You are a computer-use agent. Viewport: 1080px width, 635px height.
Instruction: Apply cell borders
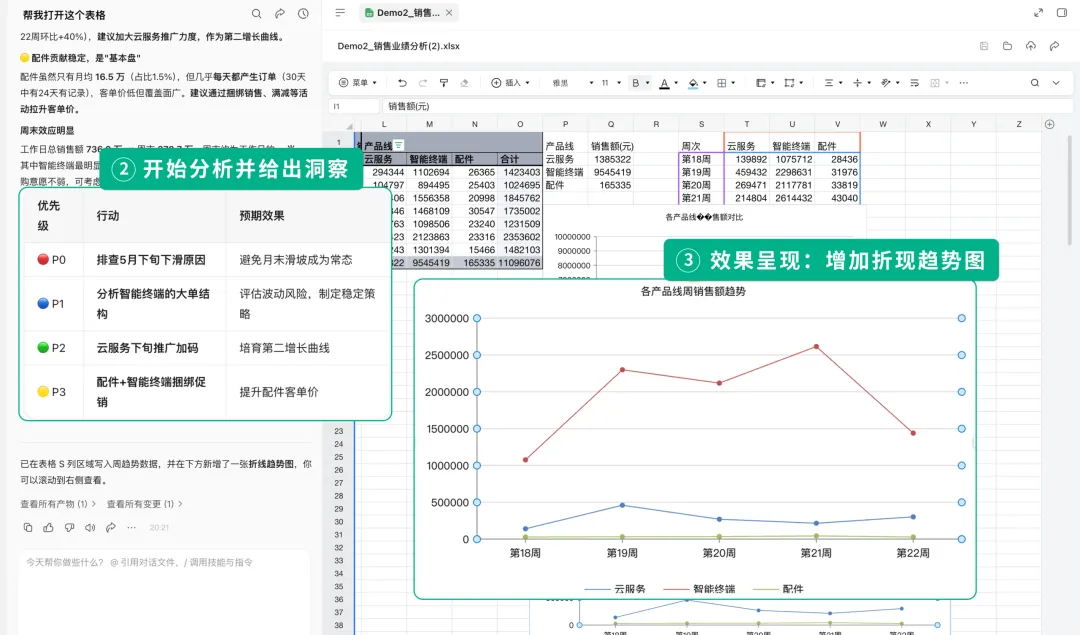(722, 83)
